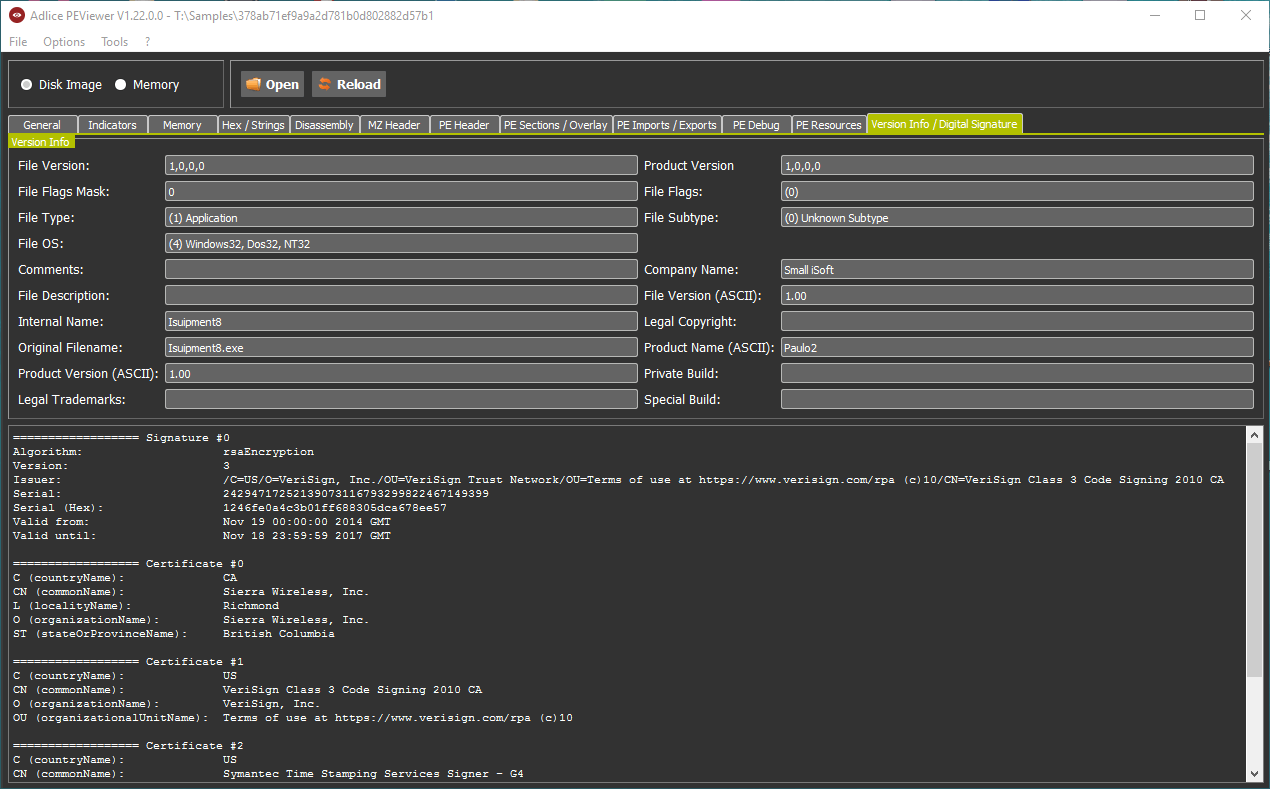Click the Company Name field
The image size is (1270, 789).
[1016, 270]
